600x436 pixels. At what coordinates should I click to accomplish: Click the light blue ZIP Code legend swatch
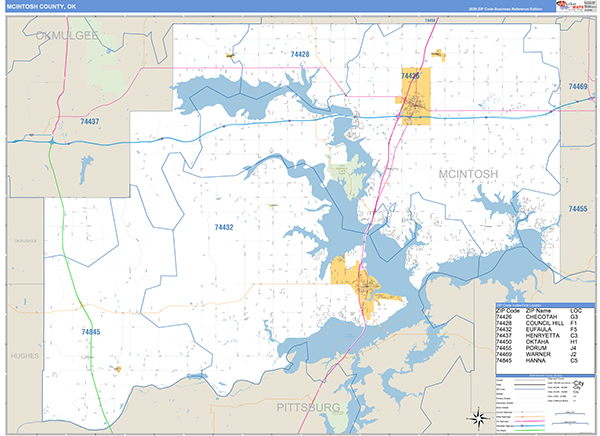[x=529, y=389]
